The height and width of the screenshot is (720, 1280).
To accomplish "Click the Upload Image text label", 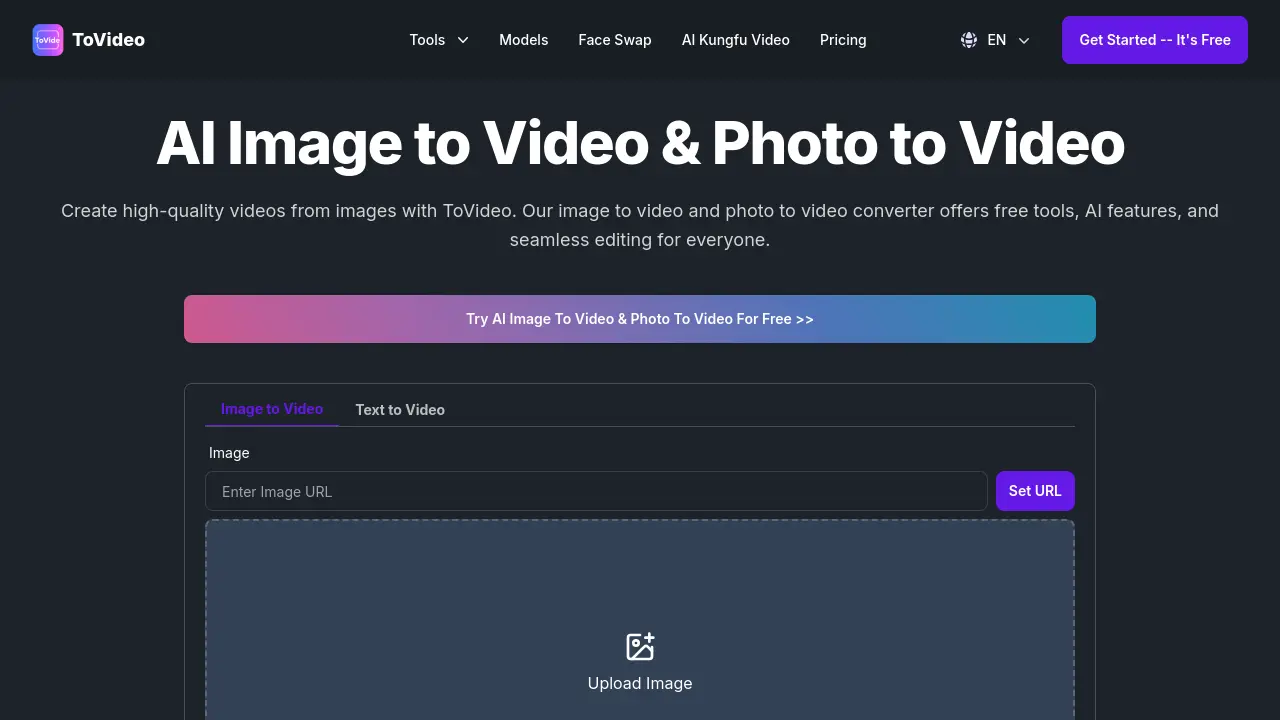I will [640, 683].
